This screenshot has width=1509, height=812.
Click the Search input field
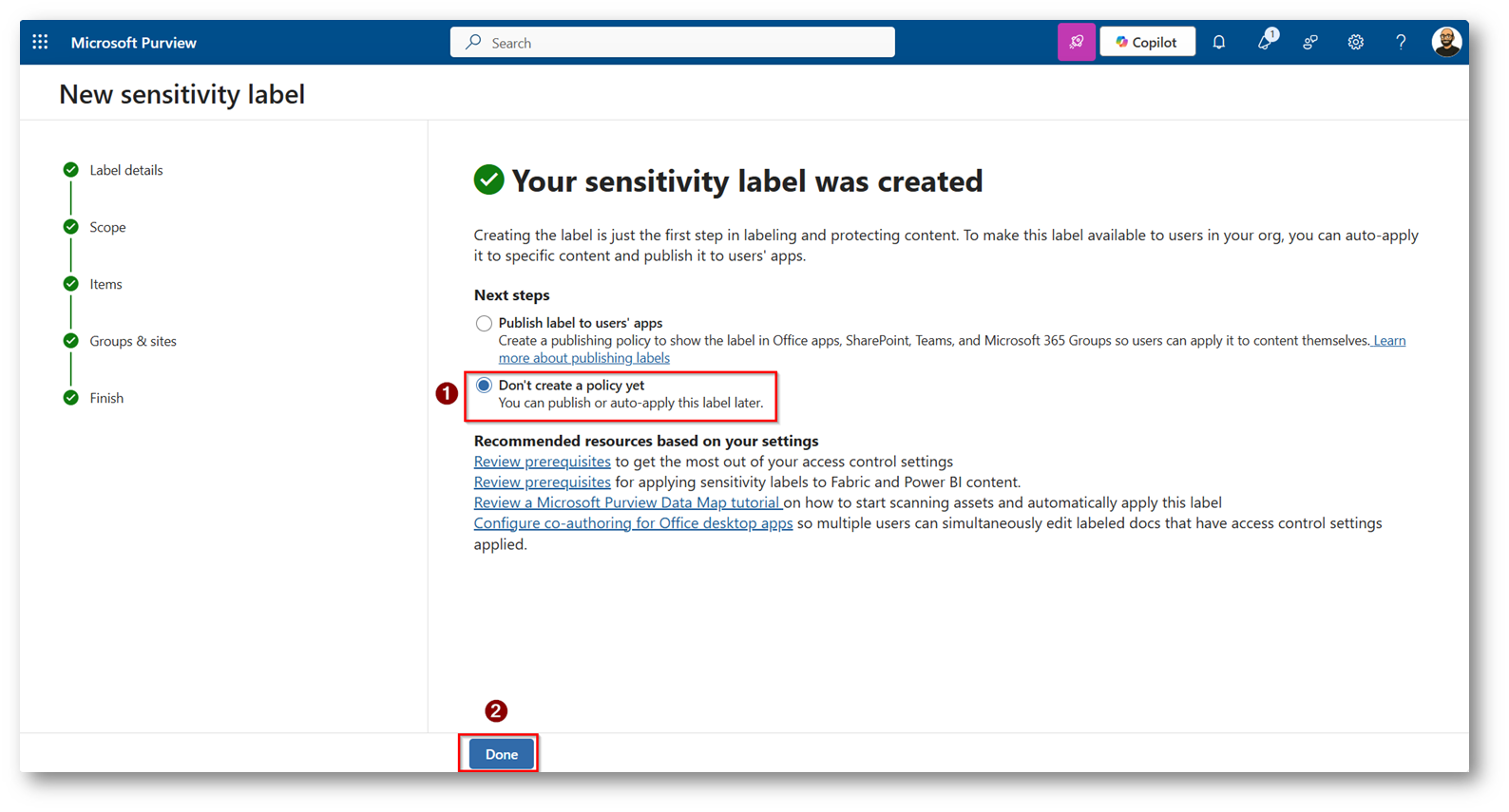pos(672,43)
